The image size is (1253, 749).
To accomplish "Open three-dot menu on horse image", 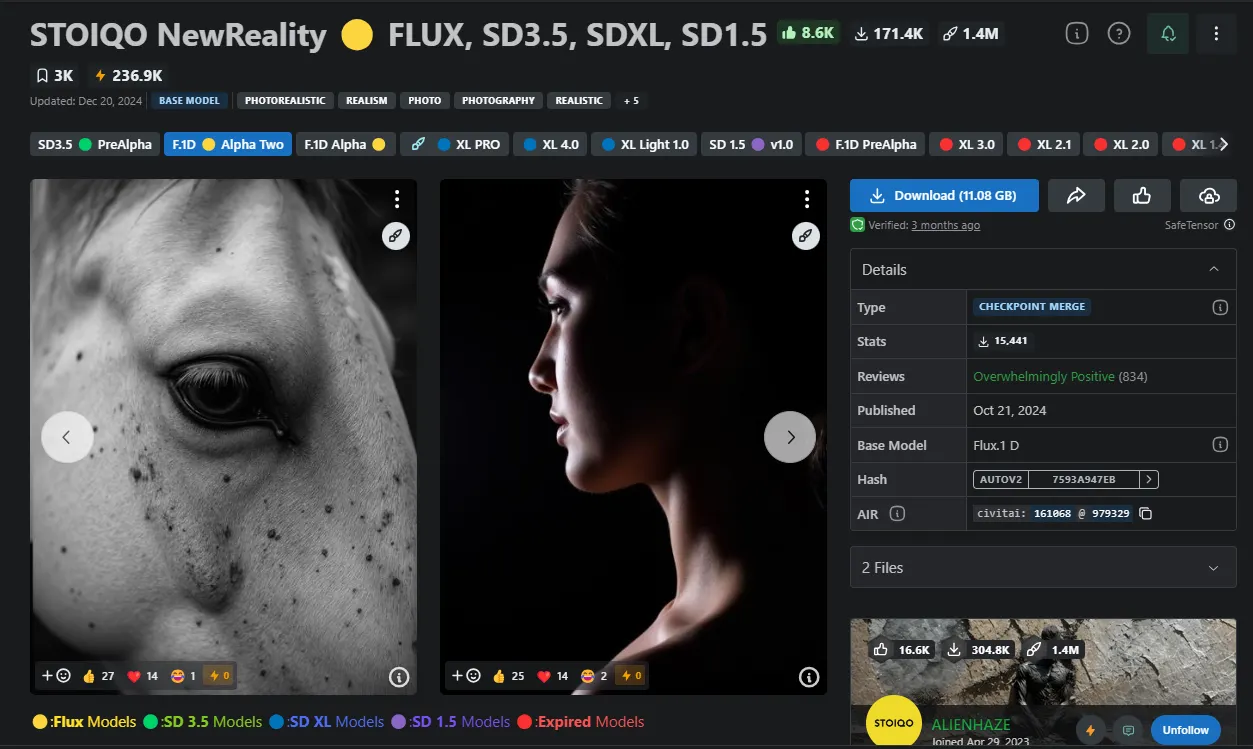I will point(397,199).
